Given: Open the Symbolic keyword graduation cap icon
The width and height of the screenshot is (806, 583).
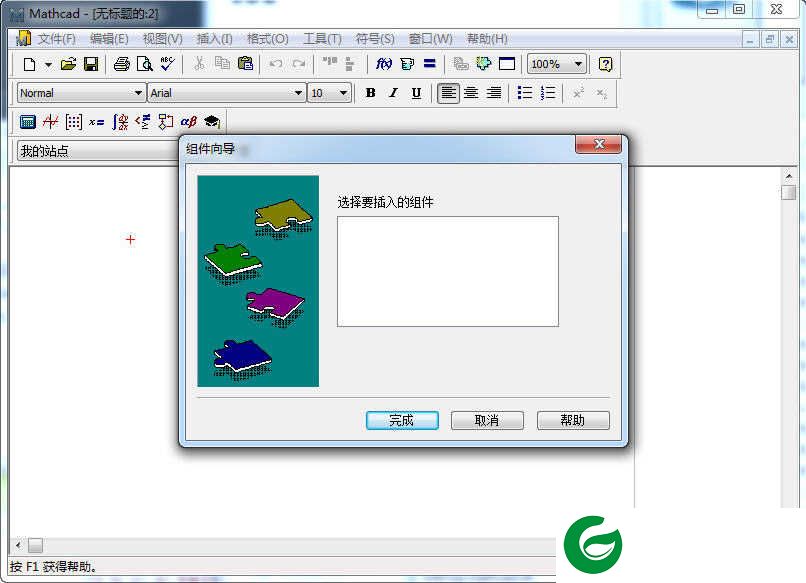Looking at the screenshot, I should pos(212,122).
